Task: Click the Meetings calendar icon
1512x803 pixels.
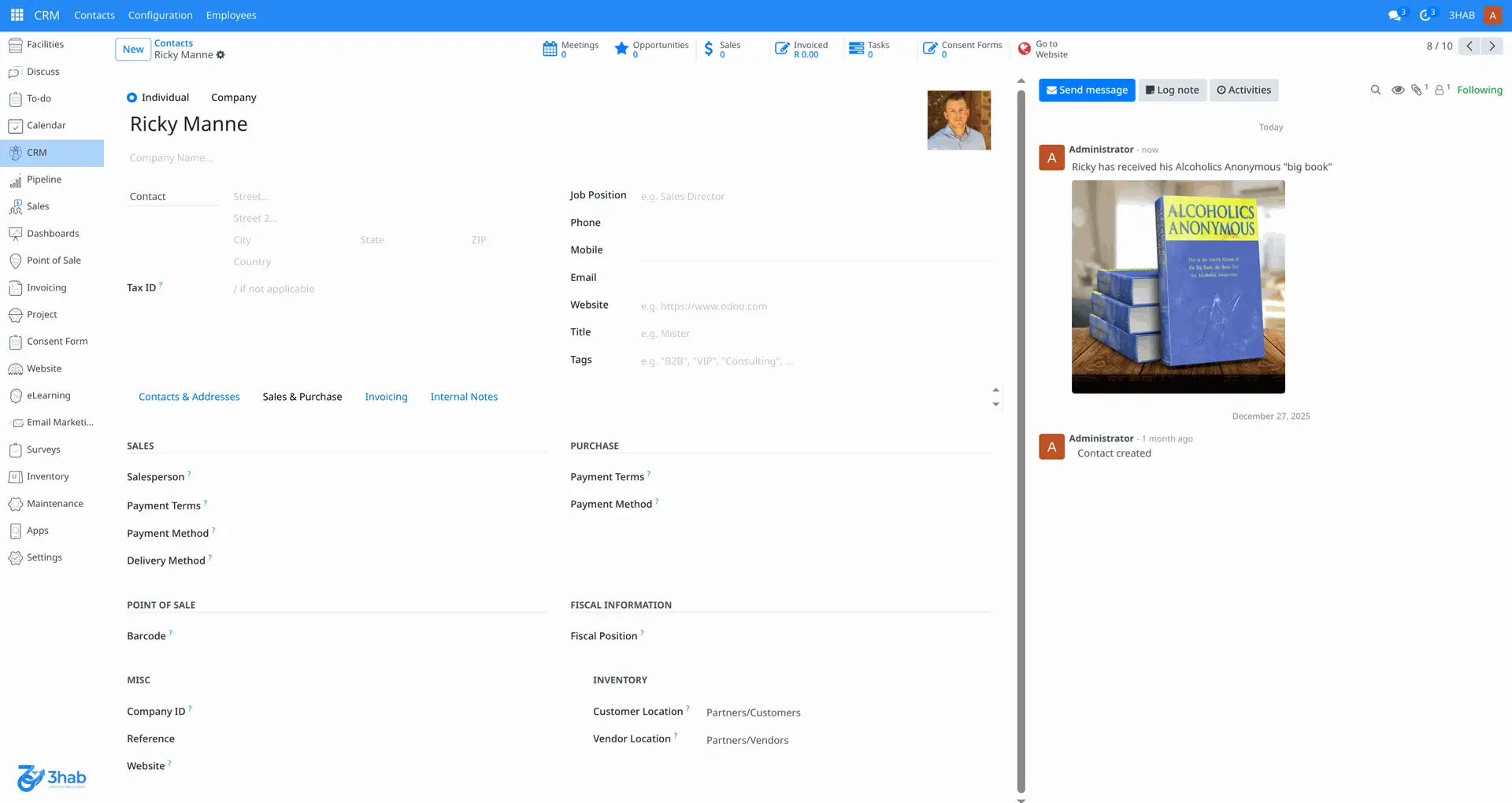Action: tap(550, 49)
